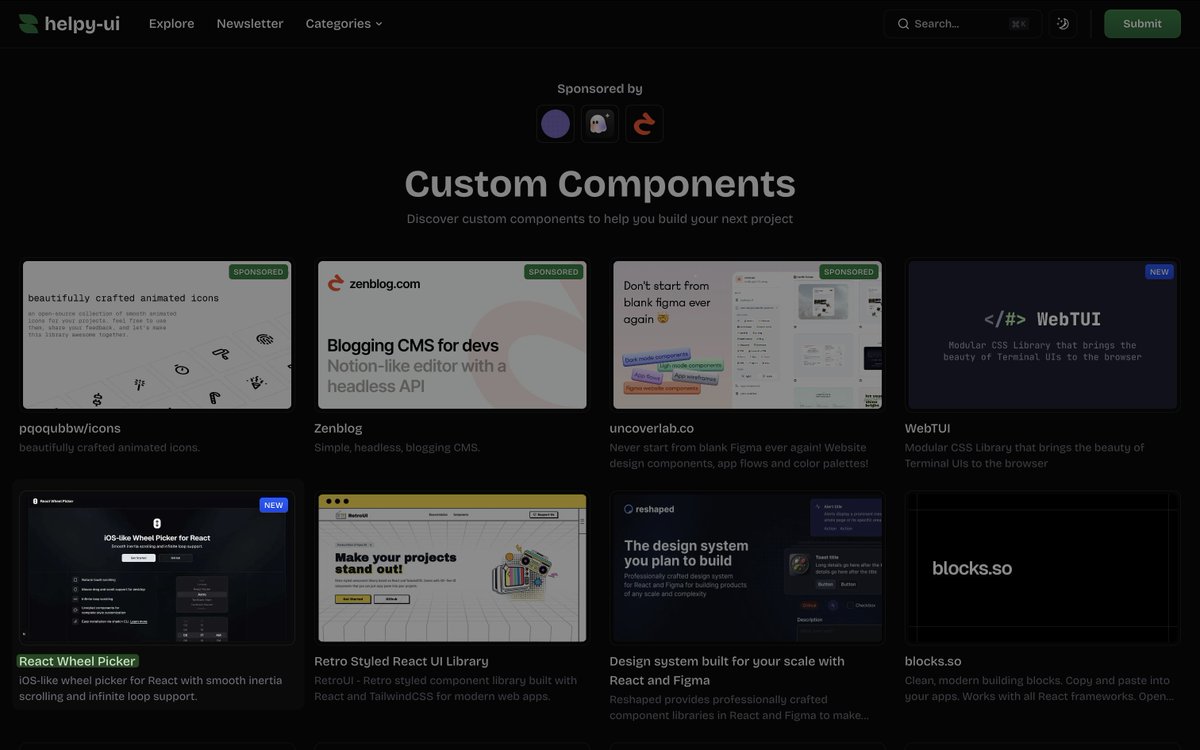Open the Zenblog Blogging CMS thumbnail
The height and width of the screenshot is (750, 1200).
click(452, 335)
